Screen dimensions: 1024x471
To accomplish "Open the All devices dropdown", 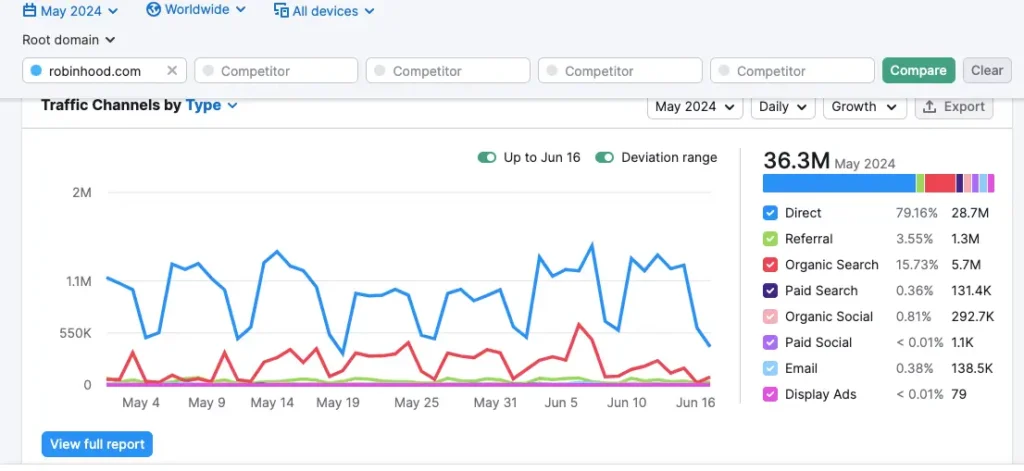I will (x=324, y=11).
